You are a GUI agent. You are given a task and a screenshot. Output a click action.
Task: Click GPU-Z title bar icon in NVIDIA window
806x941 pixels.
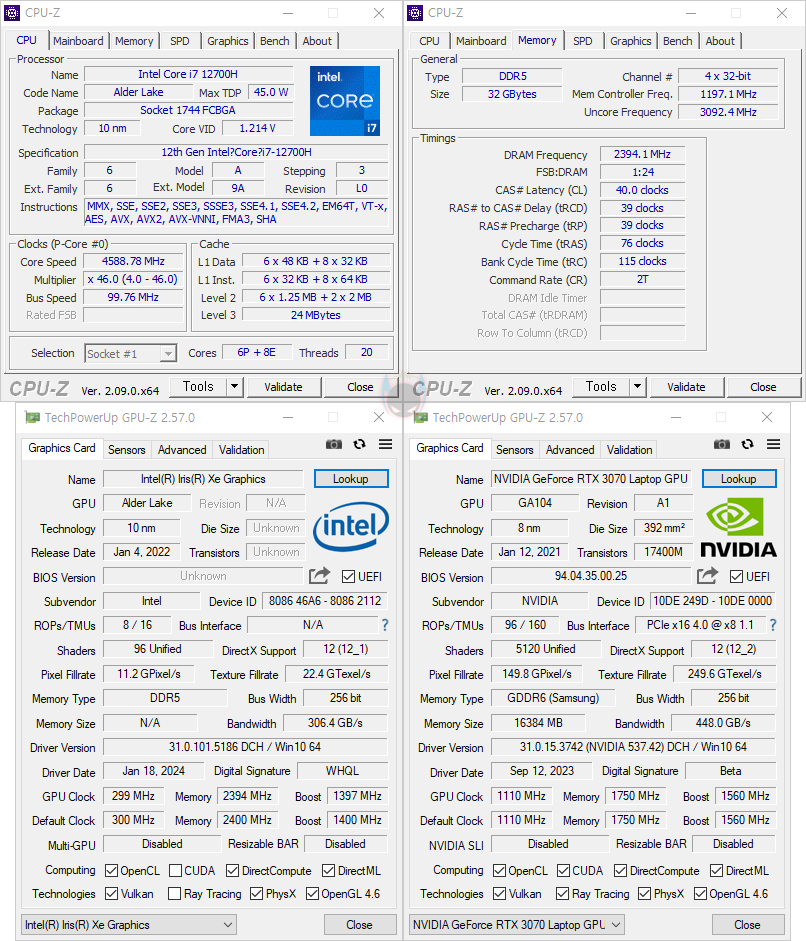420,417
